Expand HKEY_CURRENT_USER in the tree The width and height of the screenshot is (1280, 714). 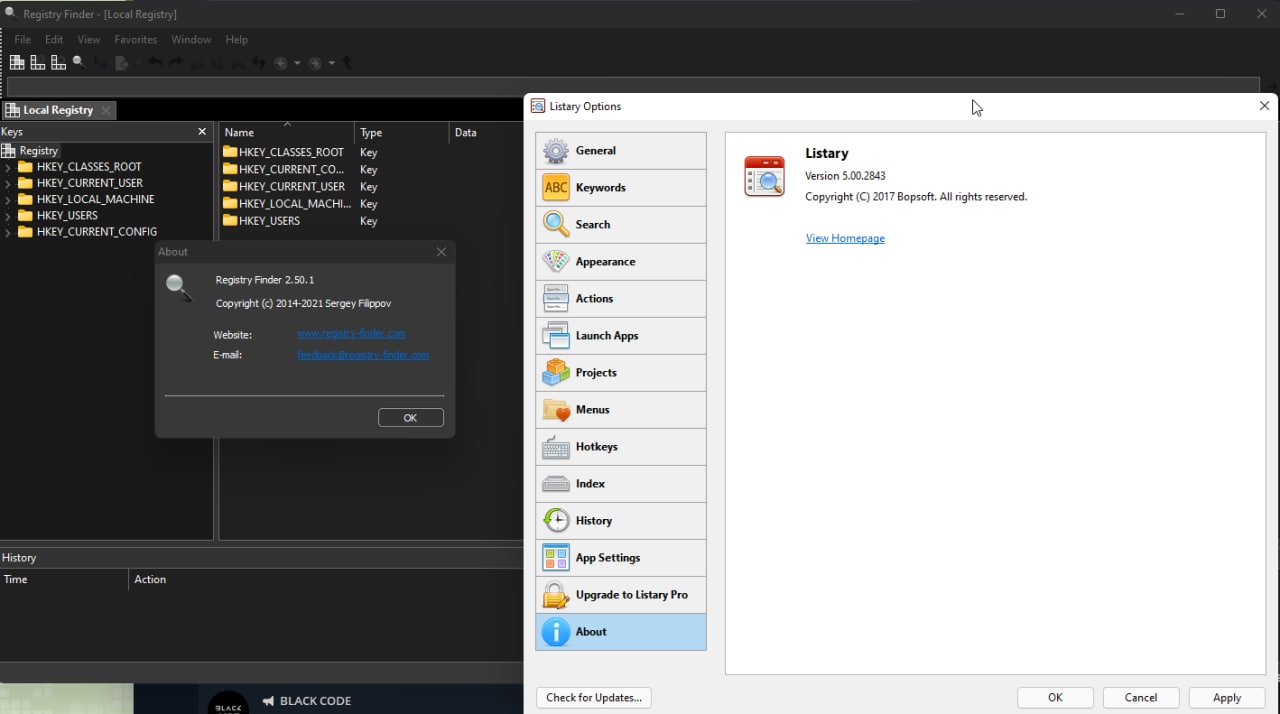coord(8,183)
